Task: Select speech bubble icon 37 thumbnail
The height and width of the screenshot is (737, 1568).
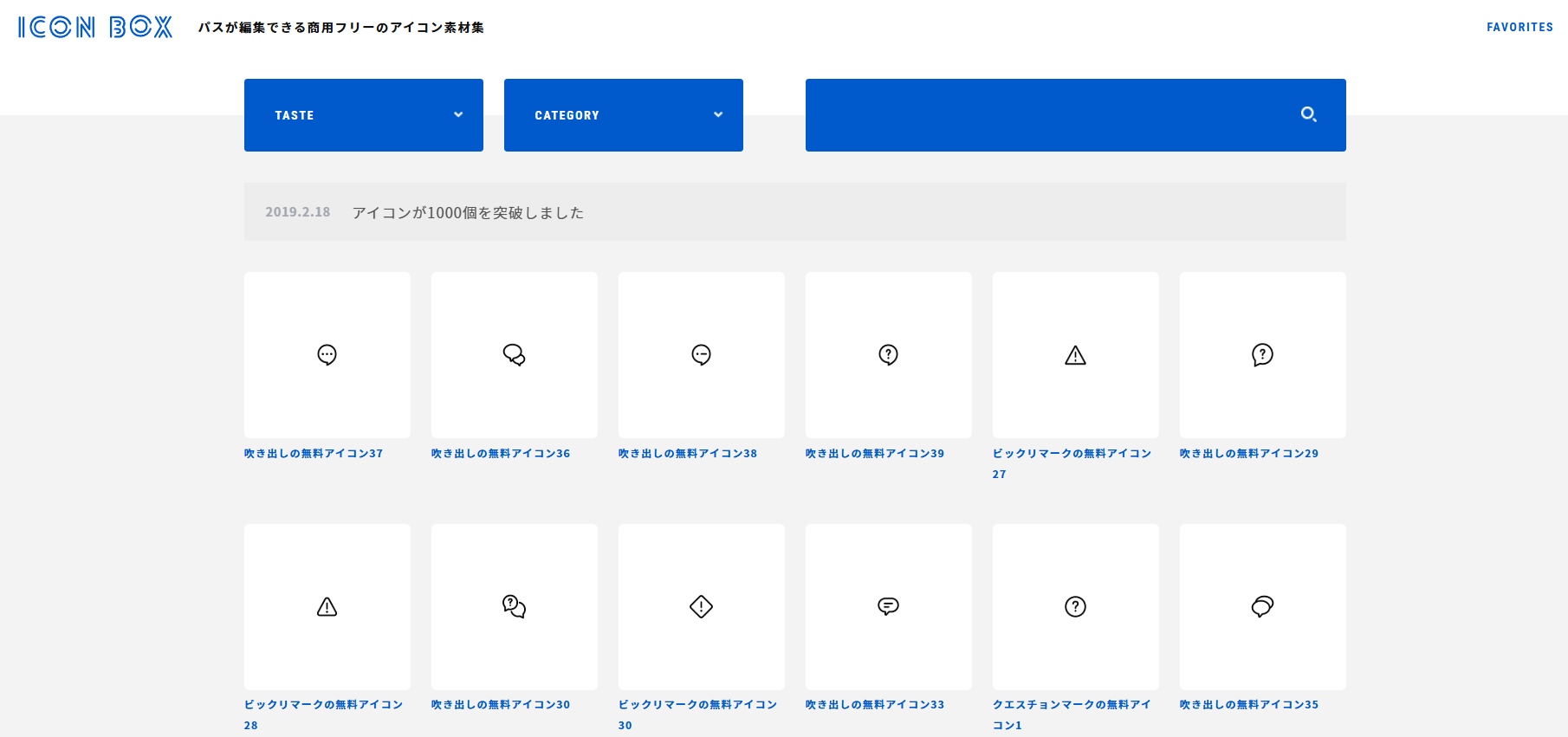Action: click(327, 355)
